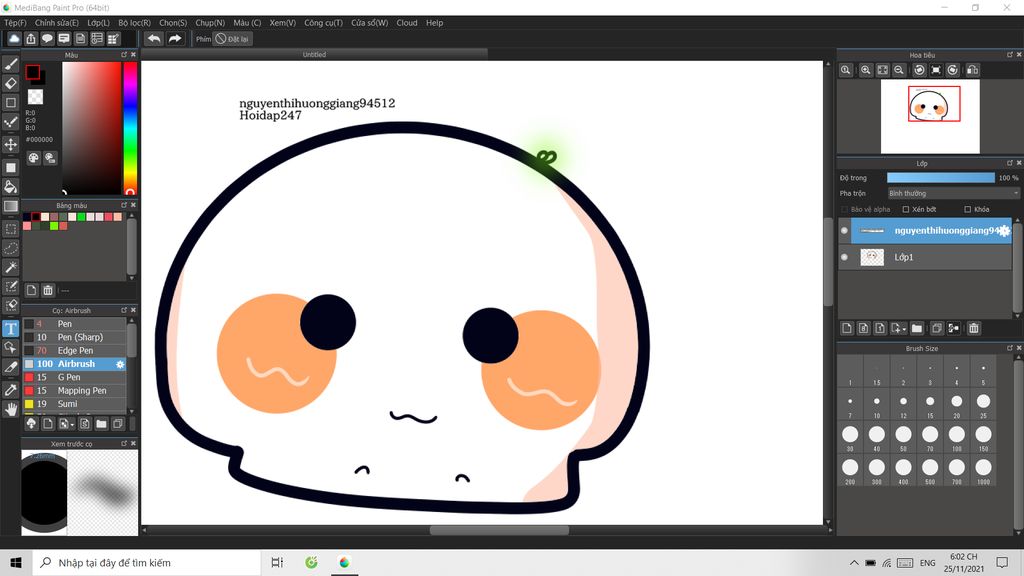Duplicate the layer in layer panel
Image resolution: width=1024 pixels, height=576 pixels.
pos(936,328)
